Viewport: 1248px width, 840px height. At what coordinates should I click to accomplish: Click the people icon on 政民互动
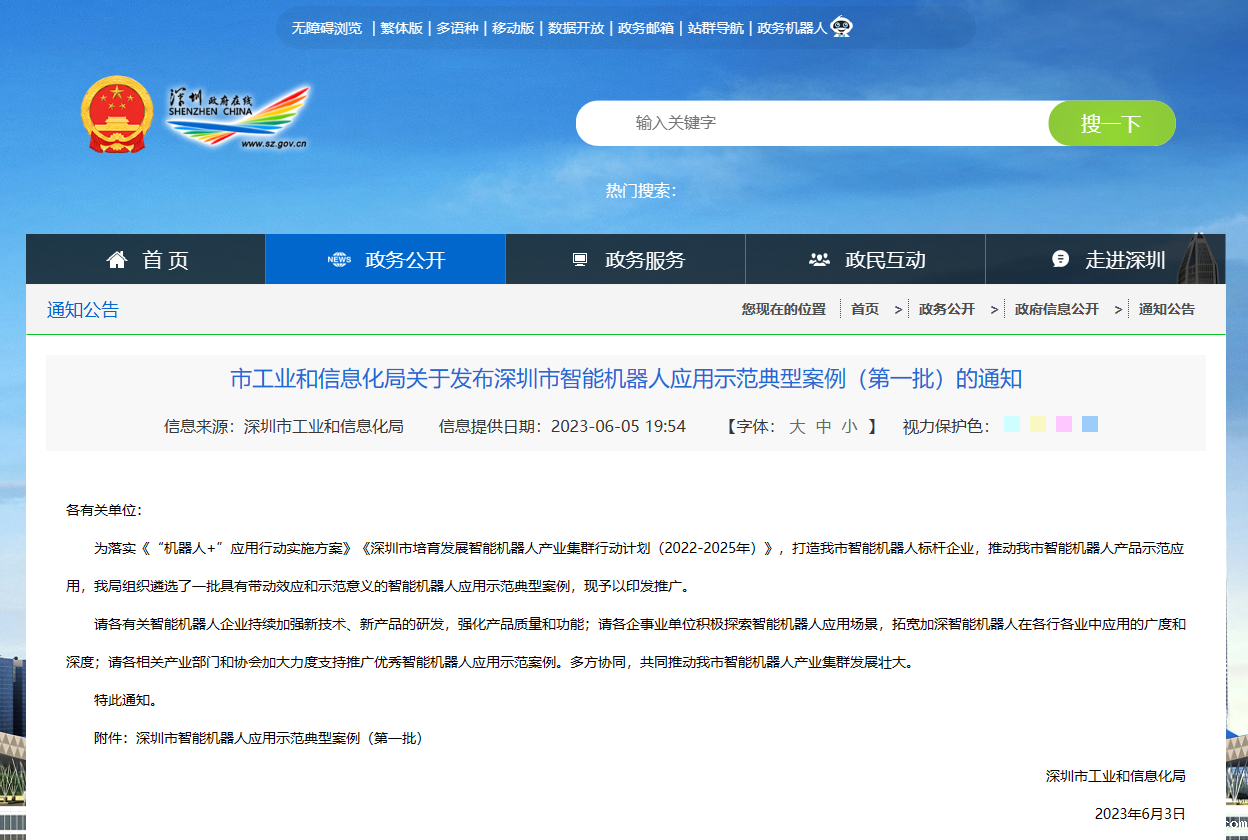pos(817,258)
